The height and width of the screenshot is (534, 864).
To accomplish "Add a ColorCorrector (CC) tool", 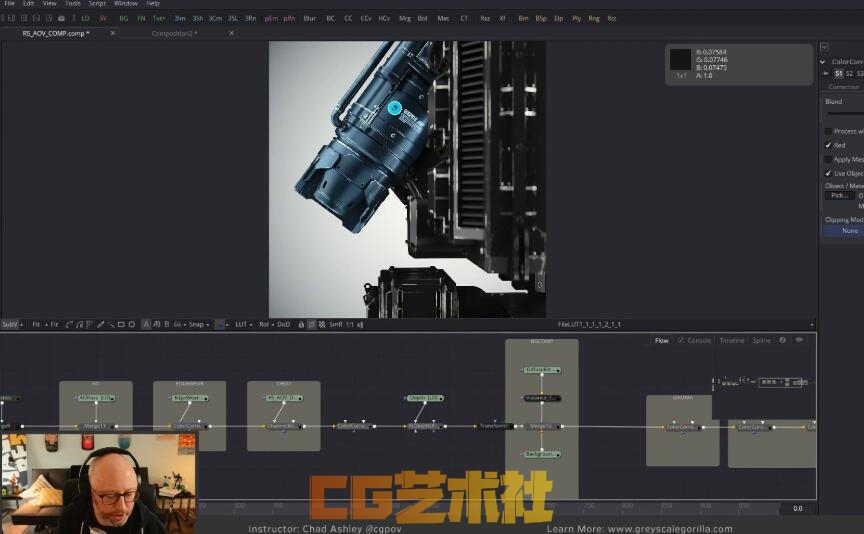I will click(x=348, y=18).
